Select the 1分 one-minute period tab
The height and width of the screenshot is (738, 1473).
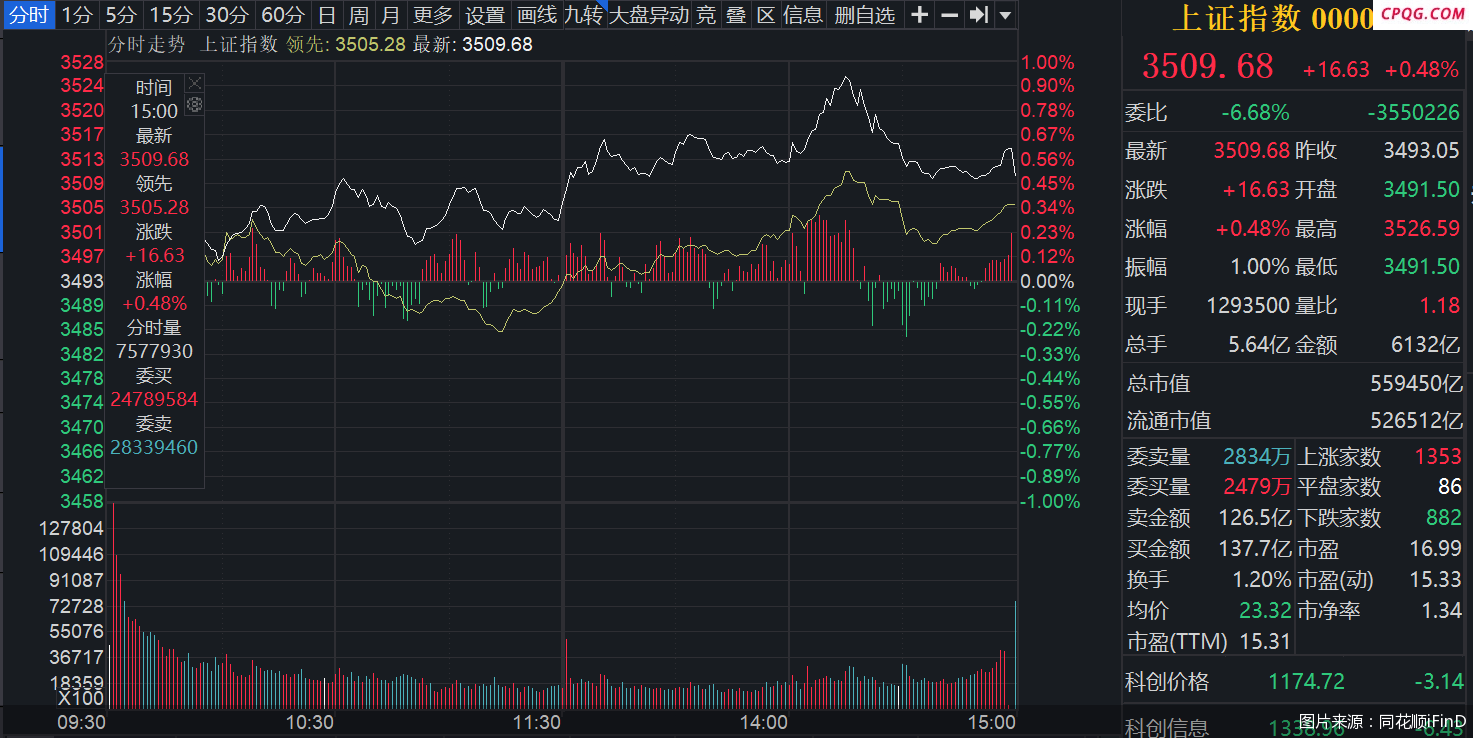point(77,15)
